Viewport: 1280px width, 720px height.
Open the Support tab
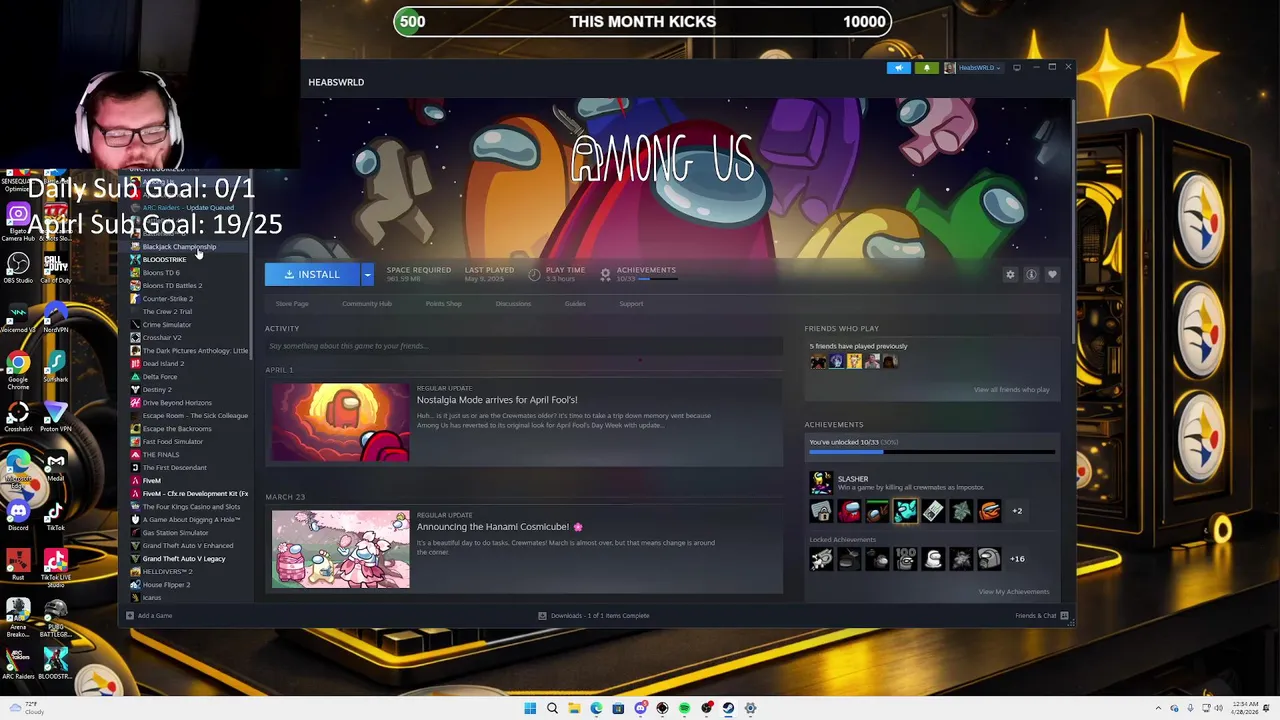tap(631, 304)
